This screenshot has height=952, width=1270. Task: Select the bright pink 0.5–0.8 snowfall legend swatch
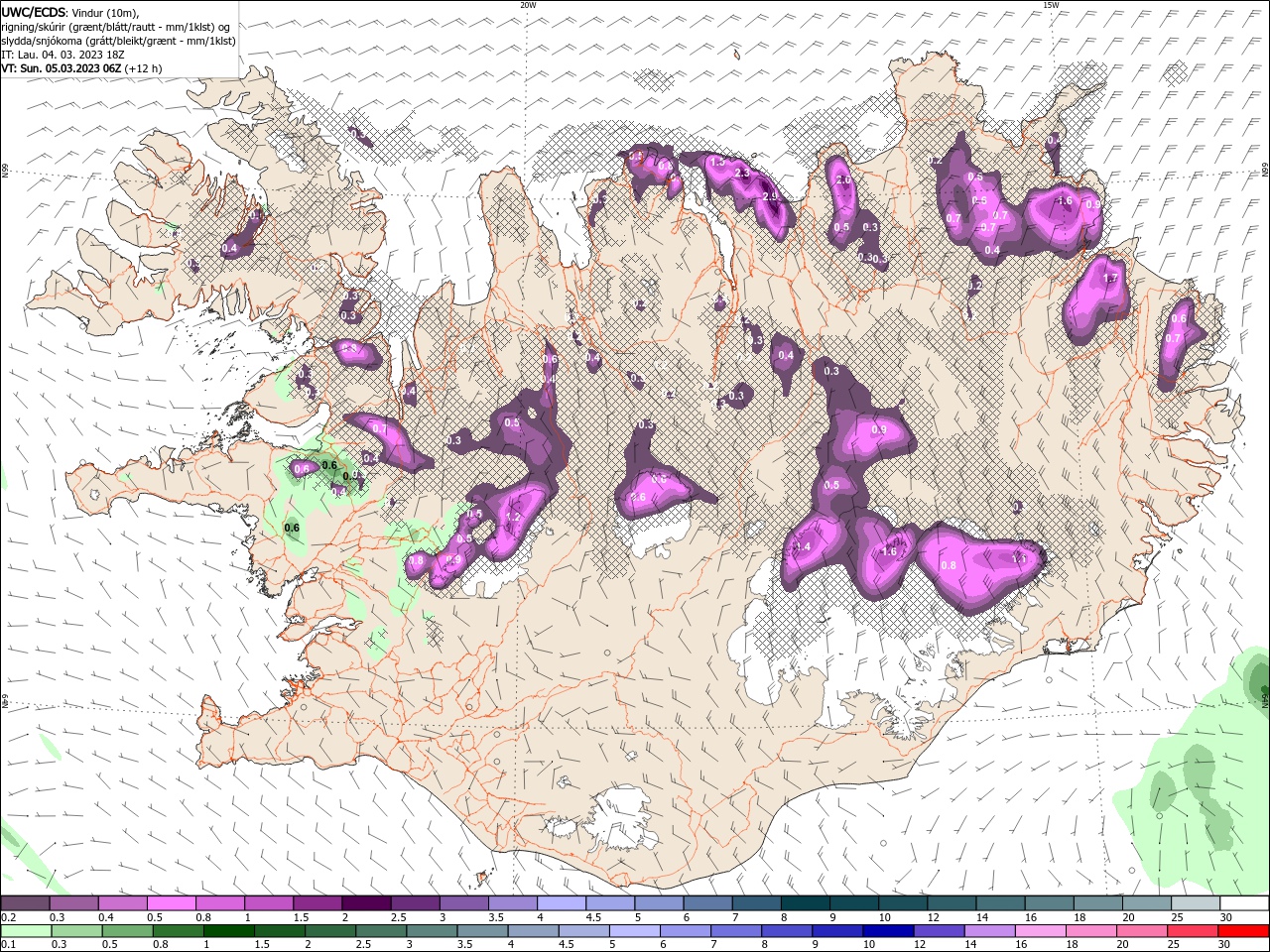pos(171,903)
